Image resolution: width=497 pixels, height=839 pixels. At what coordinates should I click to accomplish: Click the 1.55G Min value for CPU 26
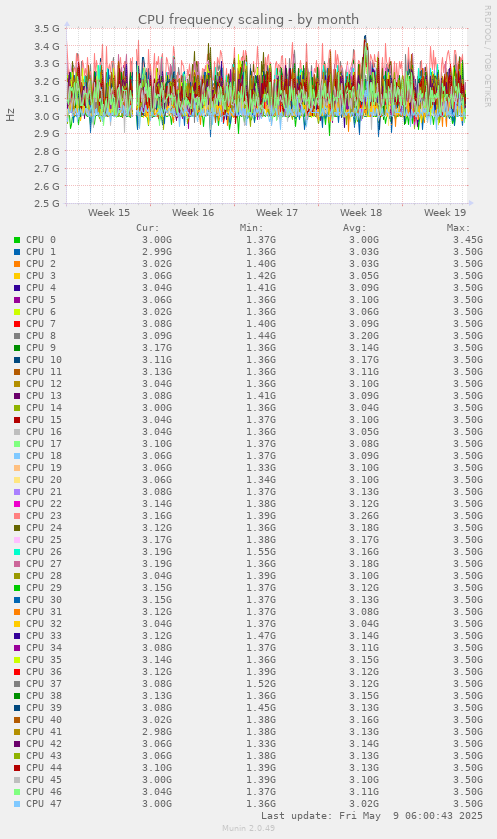(x=261, y=552)
